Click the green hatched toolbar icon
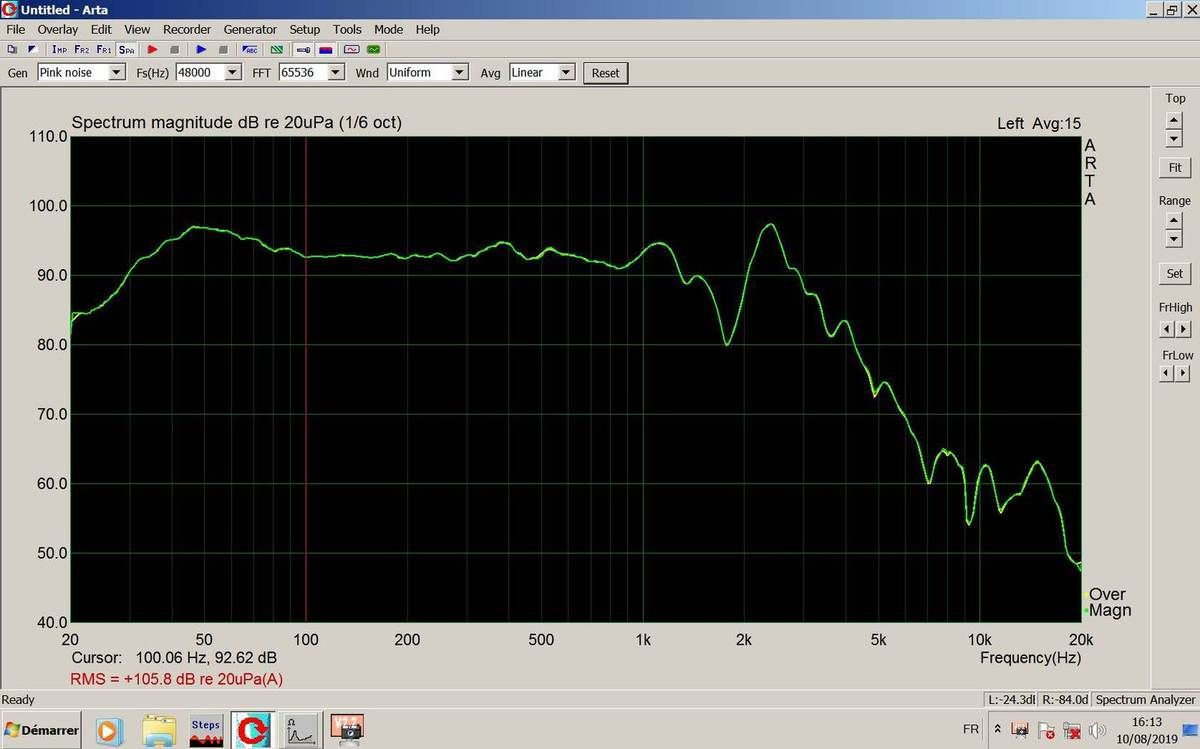Viewport: 1200px width, 749px height. click(x=276, y=49)
